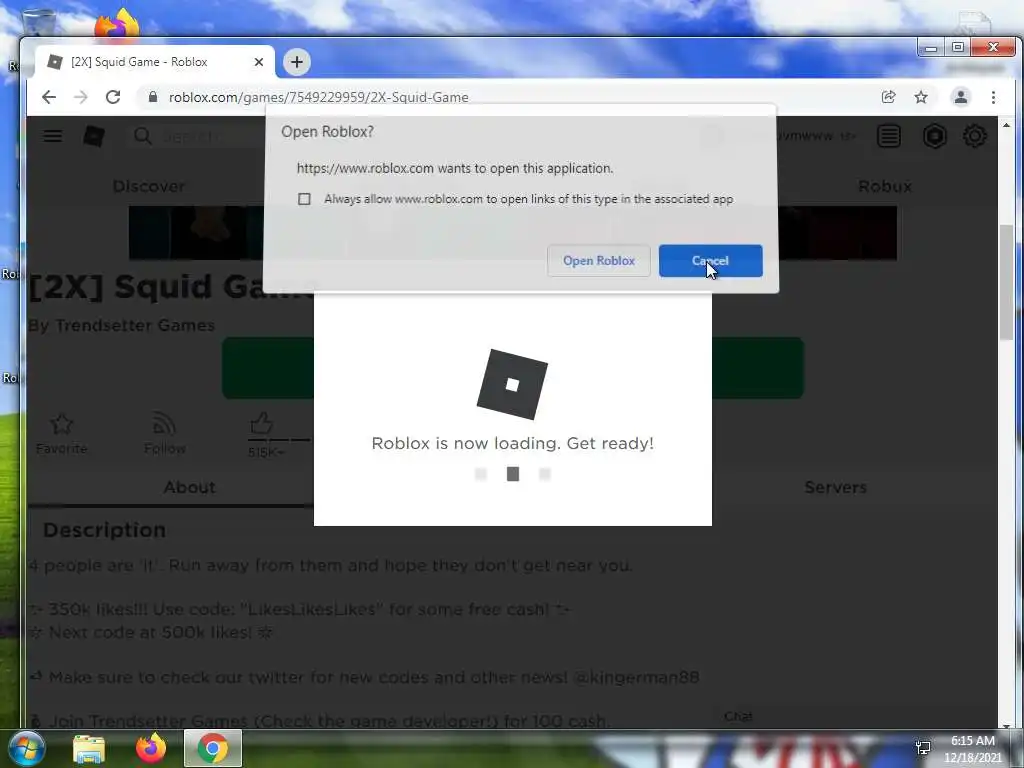
Task: Open a new tab with the plus button
Action: (297, 62)
